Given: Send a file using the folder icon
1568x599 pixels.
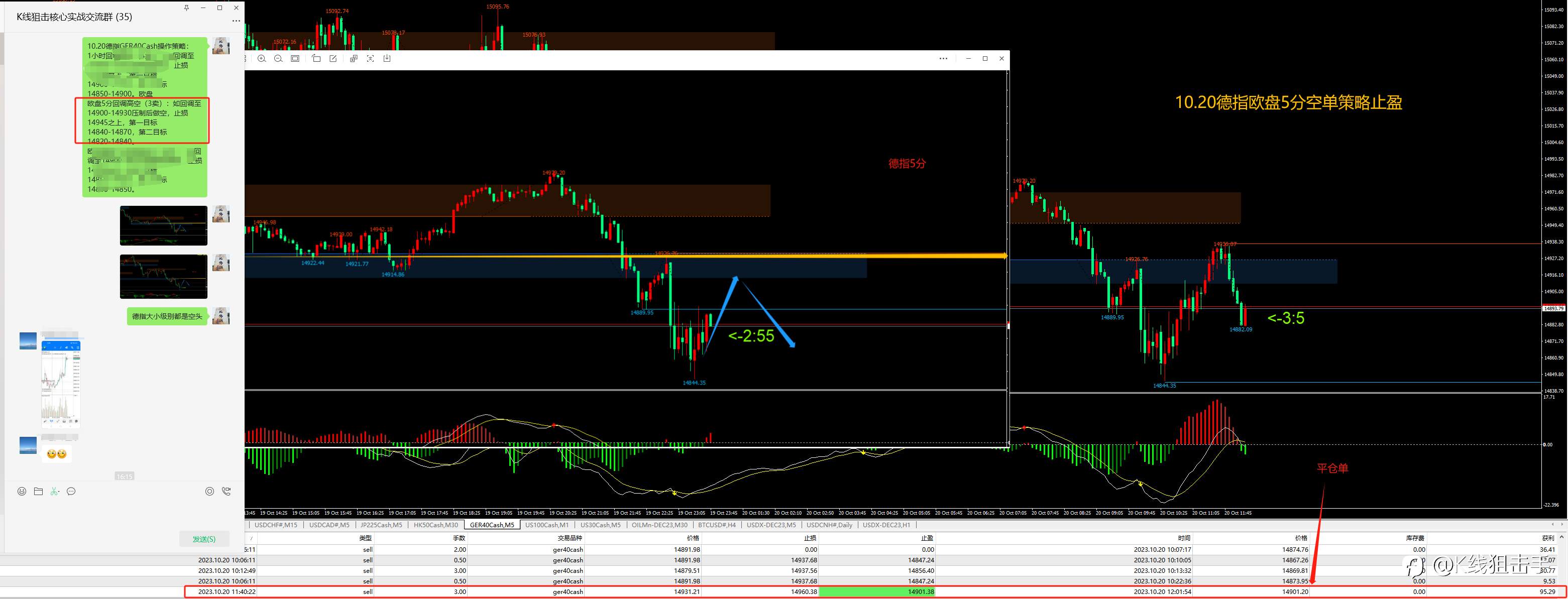Looking at the screenshot, I should pos(38,491).
